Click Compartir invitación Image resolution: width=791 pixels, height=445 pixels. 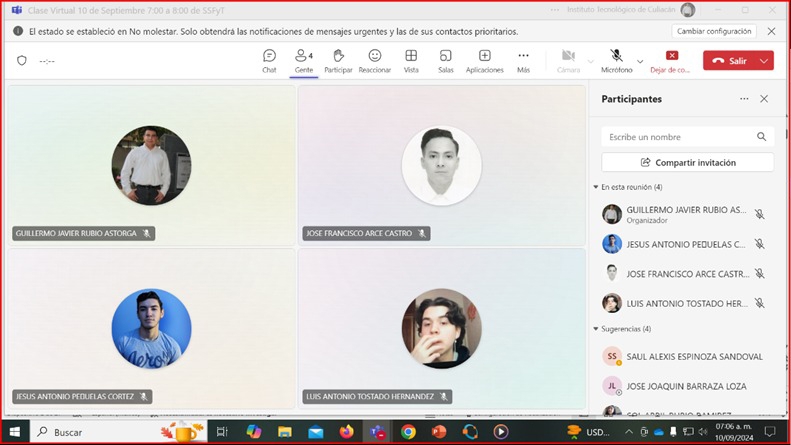688,162
